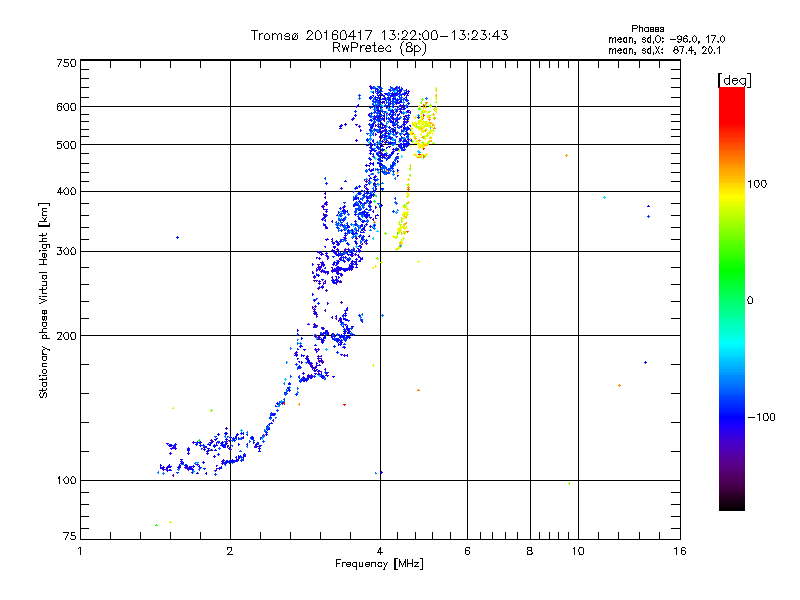
Task: Click the phase colorbar
Action: coord(732,299)
